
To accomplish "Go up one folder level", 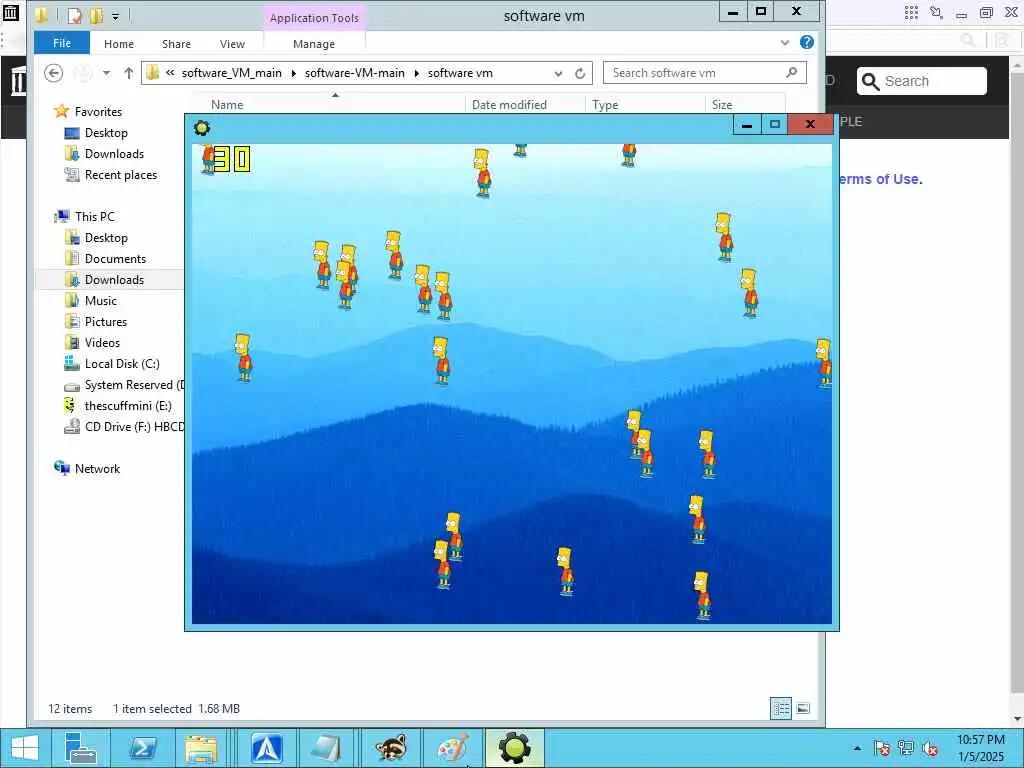I will pyautogui.click(x=129, y=73).
